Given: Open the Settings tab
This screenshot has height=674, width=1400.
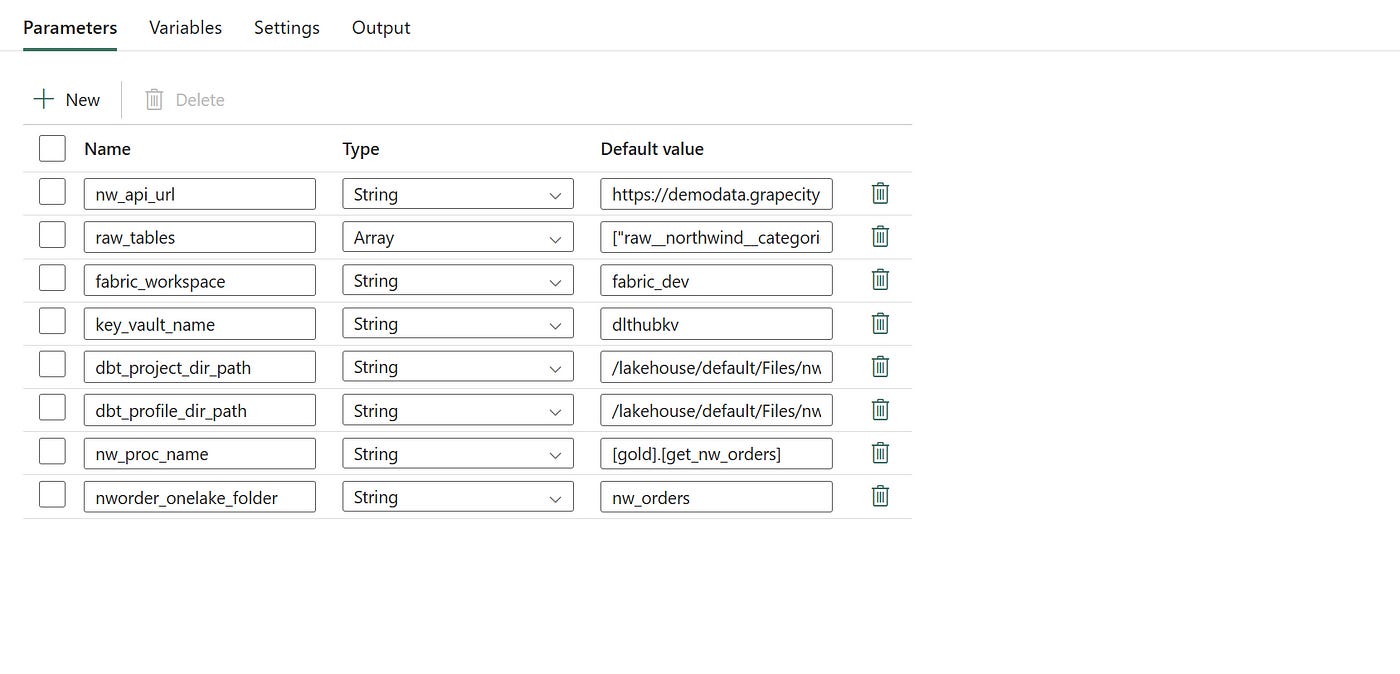Looking at the screenshot, I should [287, 28].
